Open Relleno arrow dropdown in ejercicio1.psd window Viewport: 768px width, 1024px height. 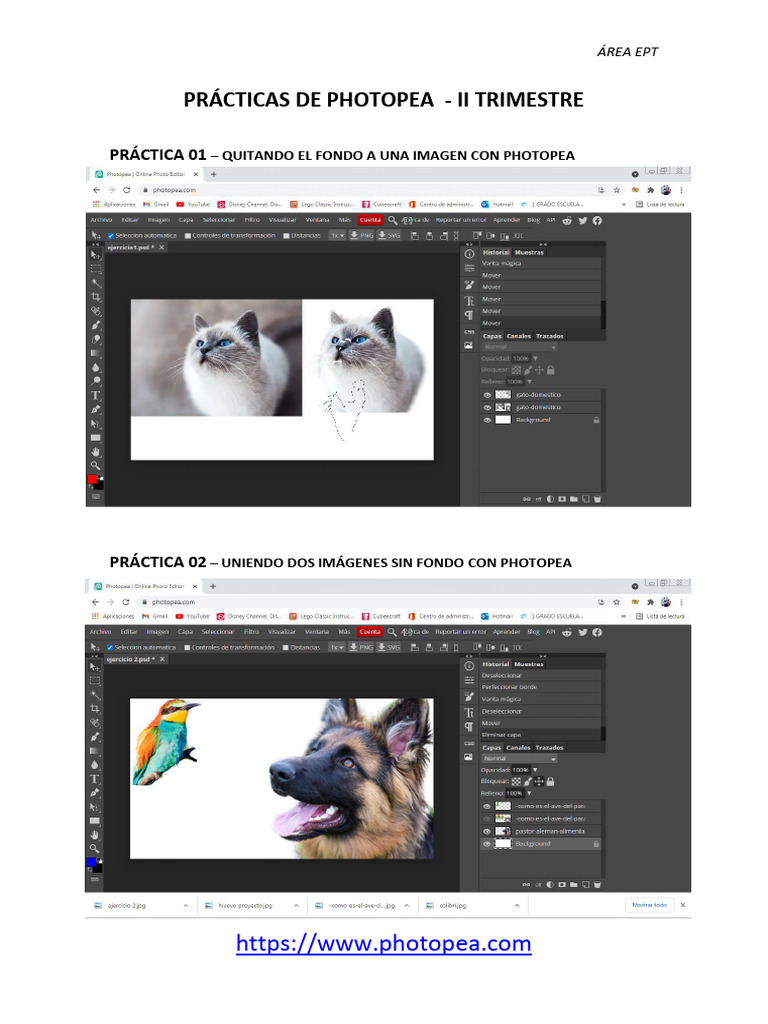(530, 382)
